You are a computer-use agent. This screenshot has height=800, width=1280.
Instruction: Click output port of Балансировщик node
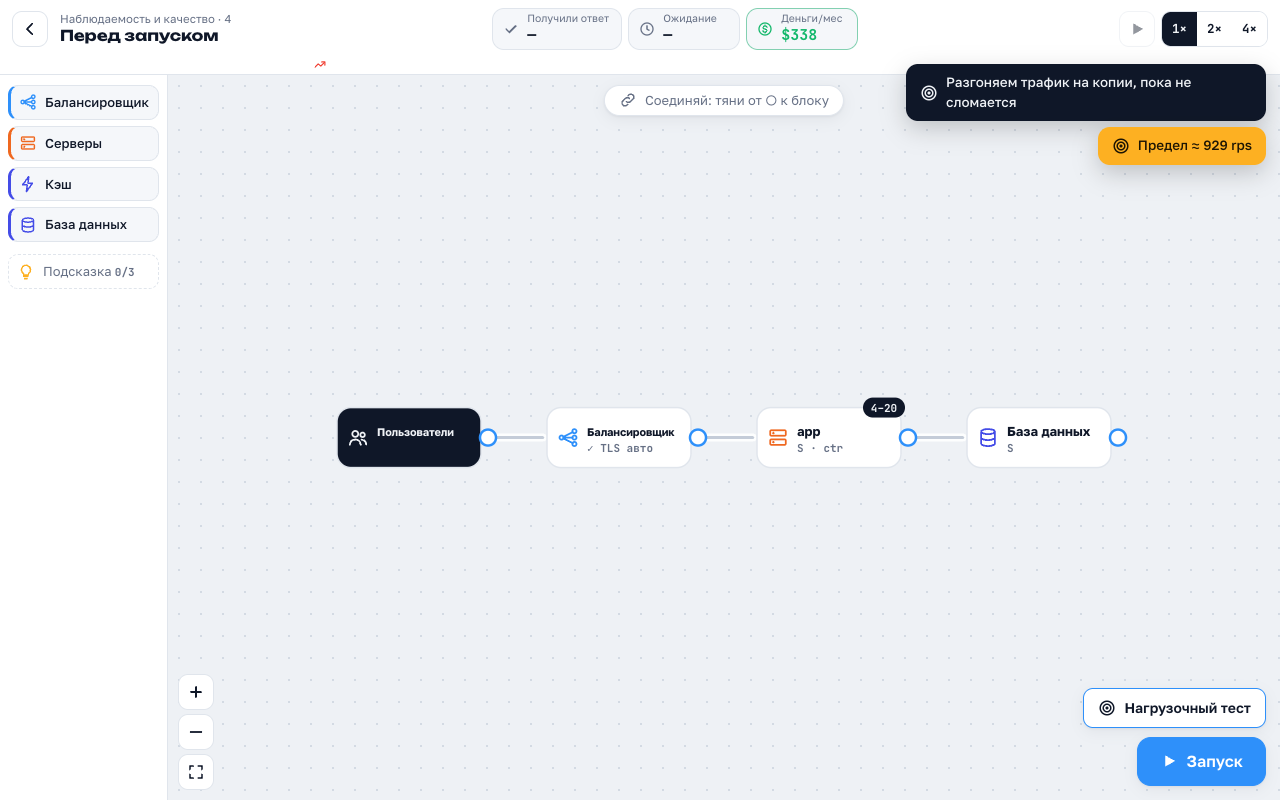point(698,437)
